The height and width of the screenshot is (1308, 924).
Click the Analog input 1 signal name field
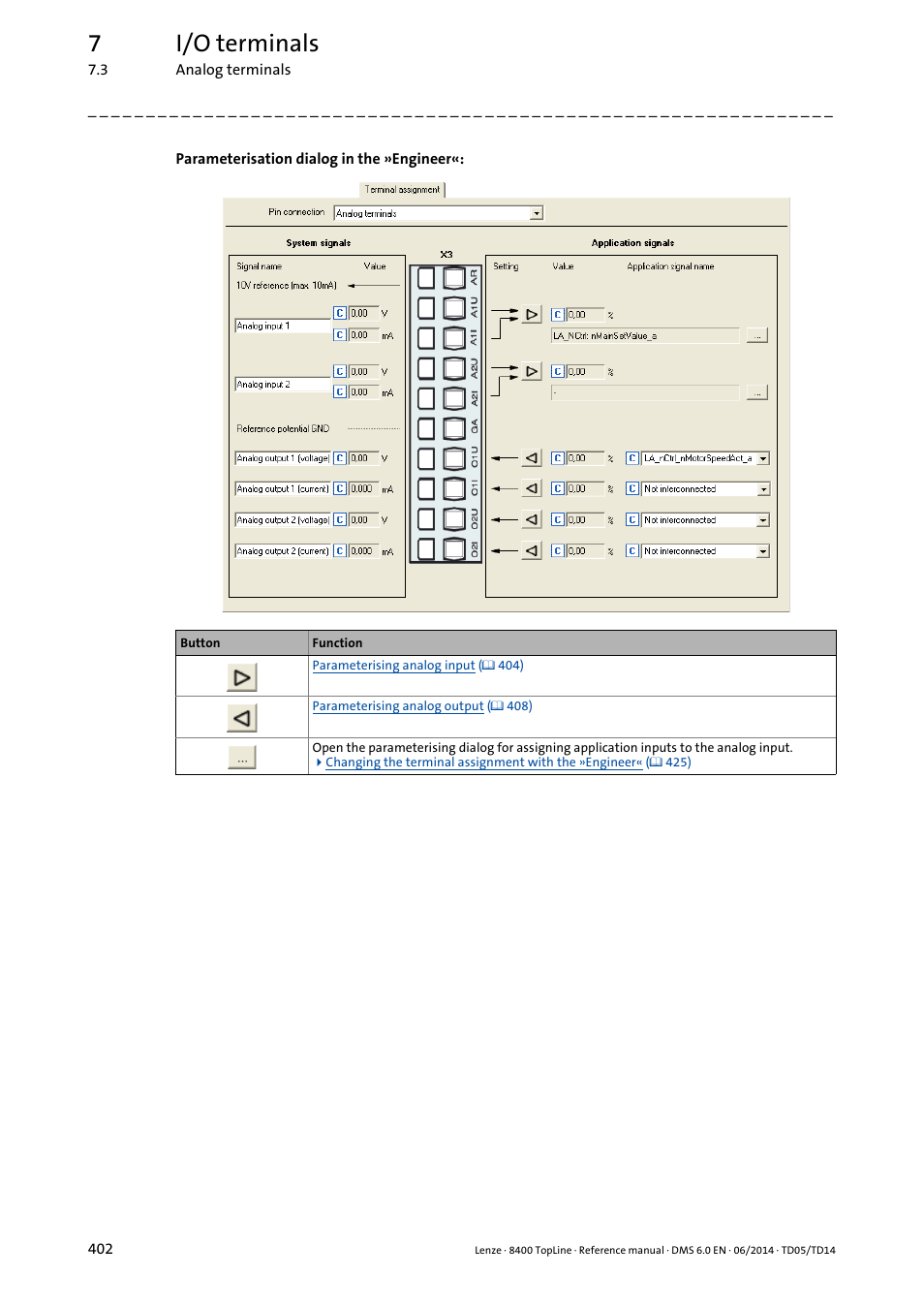[x=281, y=326]
